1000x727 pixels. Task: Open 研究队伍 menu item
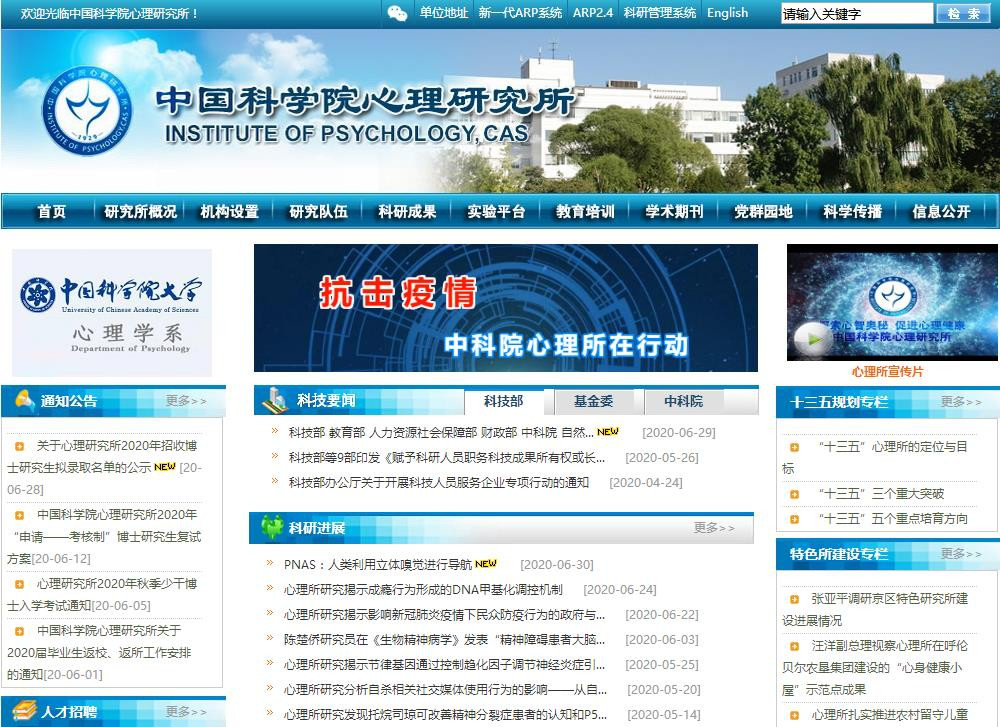pos(318,212)
